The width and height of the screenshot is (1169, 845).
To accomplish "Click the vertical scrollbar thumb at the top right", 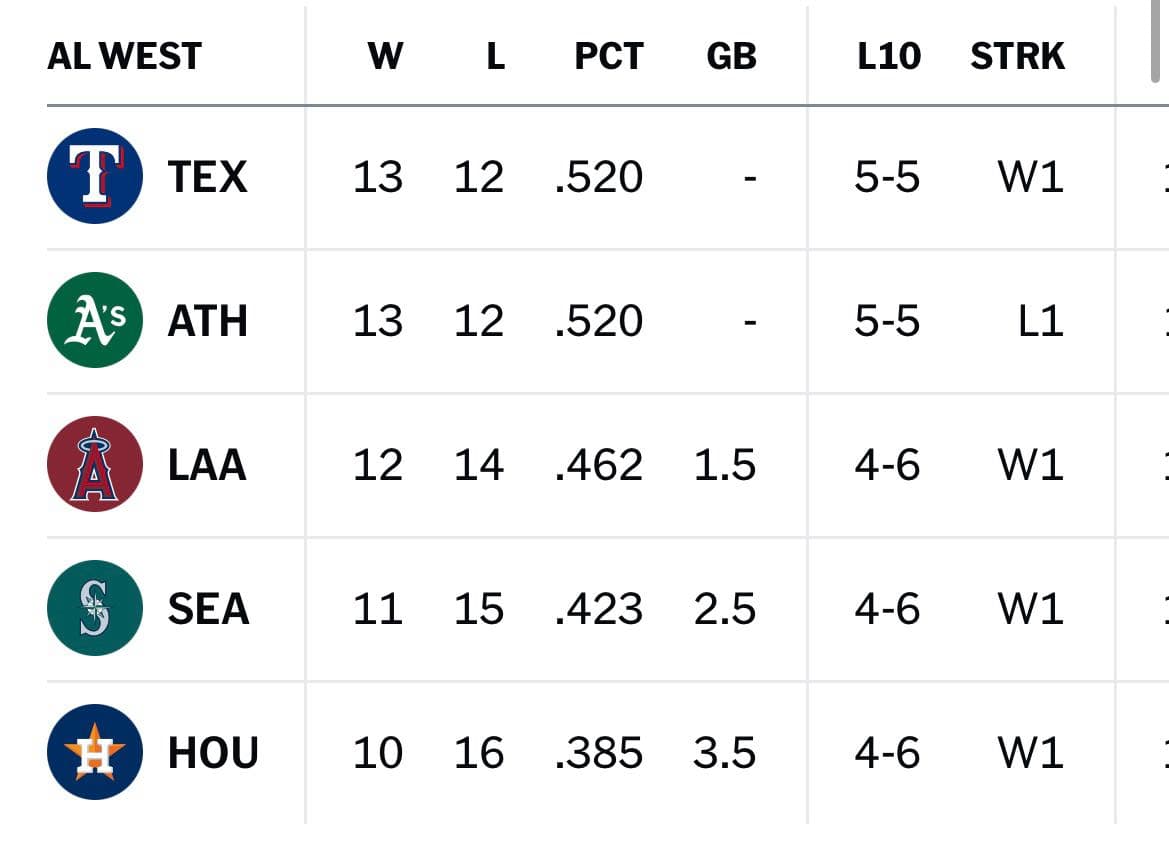I will point(1156,43).
